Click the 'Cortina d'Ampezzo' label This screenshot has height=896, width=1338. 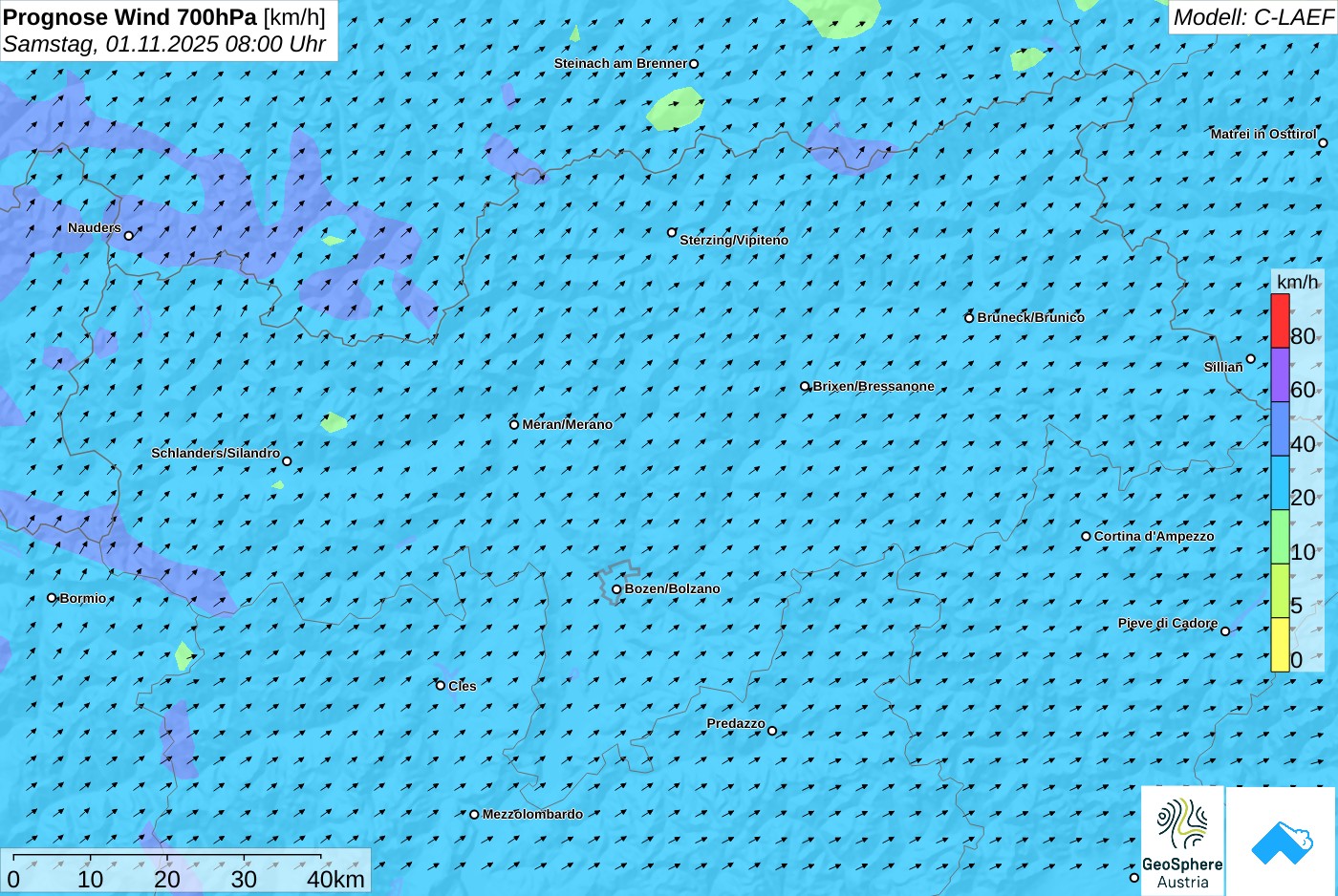click(x=1155, y=537)
